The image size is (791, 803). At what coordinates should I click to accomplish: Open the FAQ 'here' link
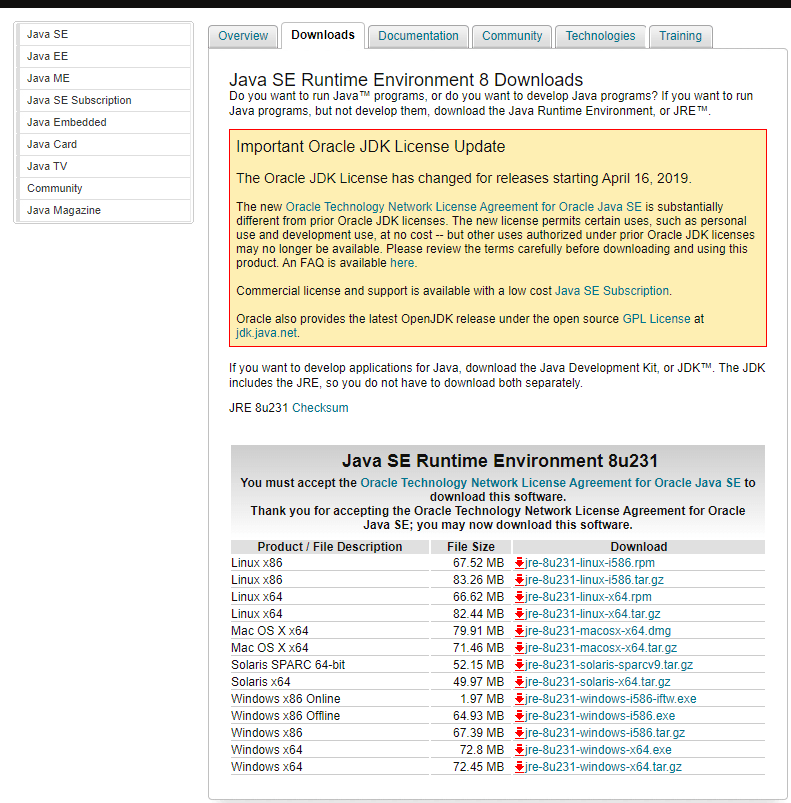[402, 263]
